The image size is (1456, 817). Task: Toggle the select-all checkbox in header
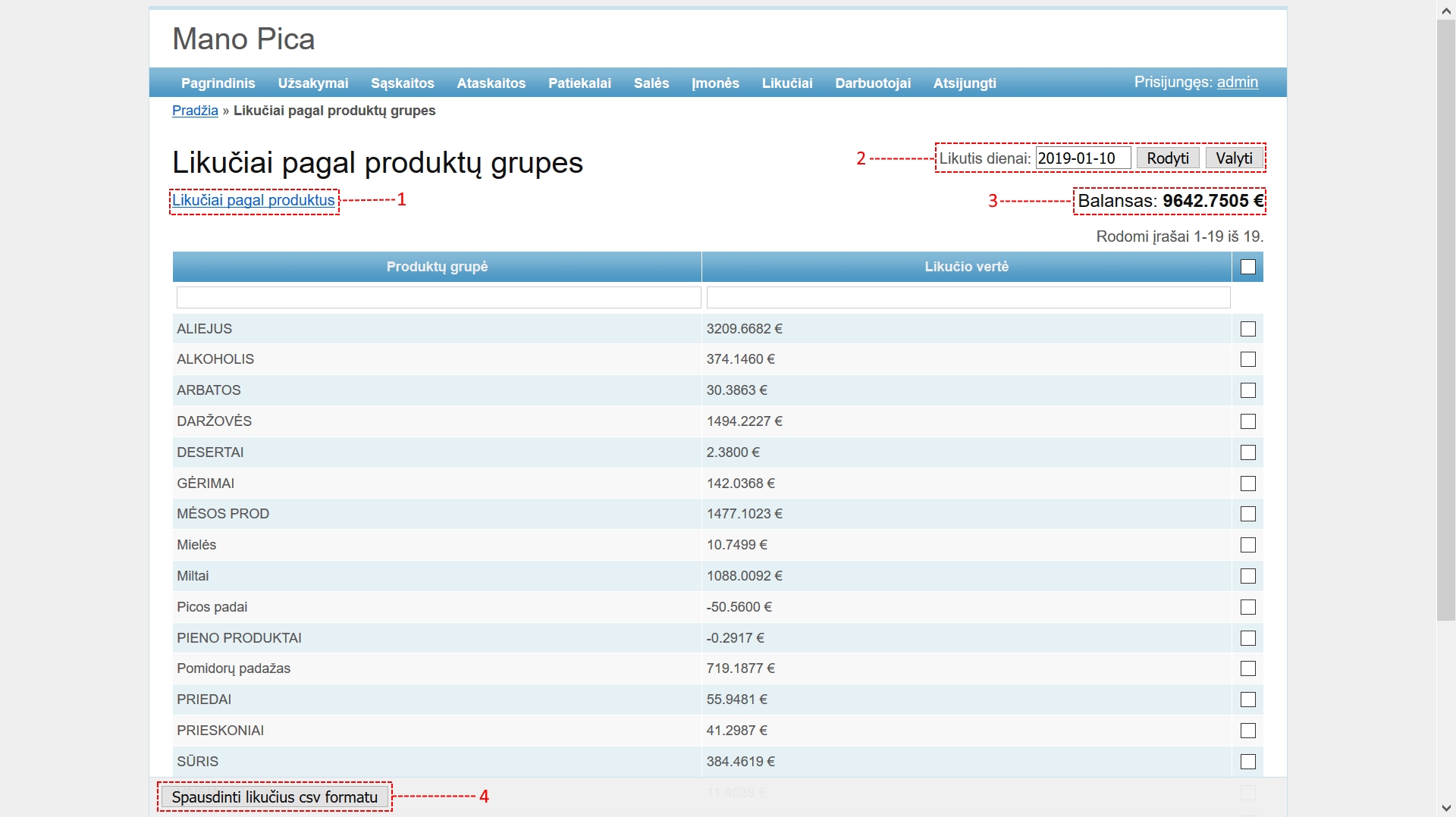click(x=1248, y=267)
